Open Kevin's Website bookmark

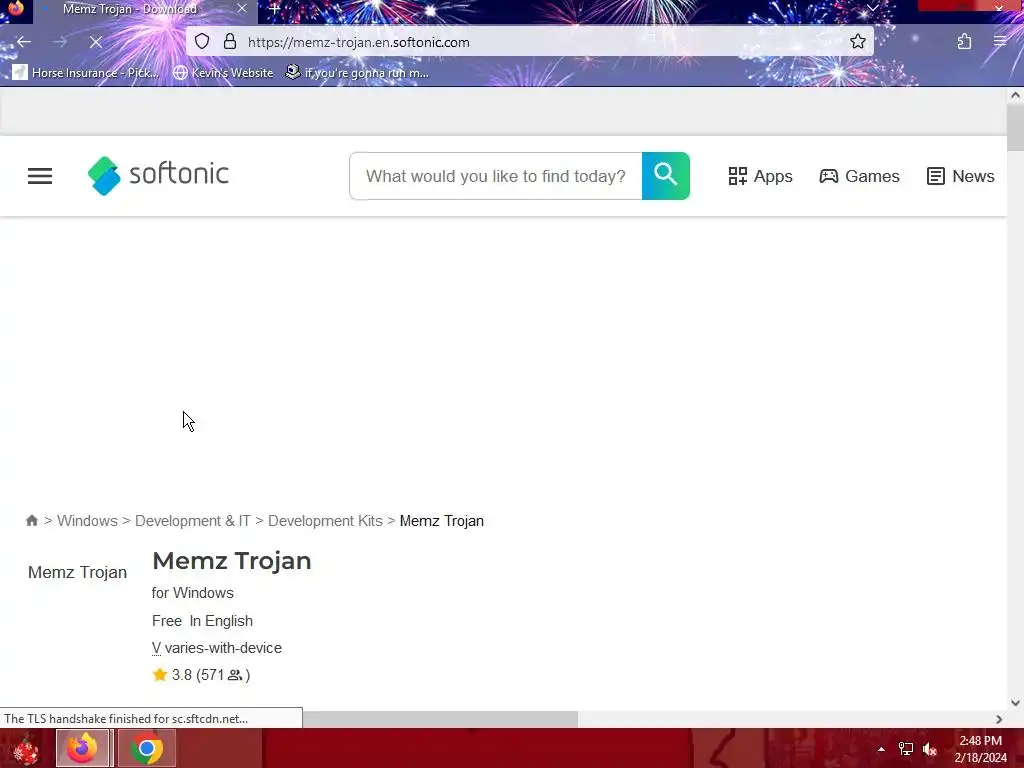pos(223,72)
